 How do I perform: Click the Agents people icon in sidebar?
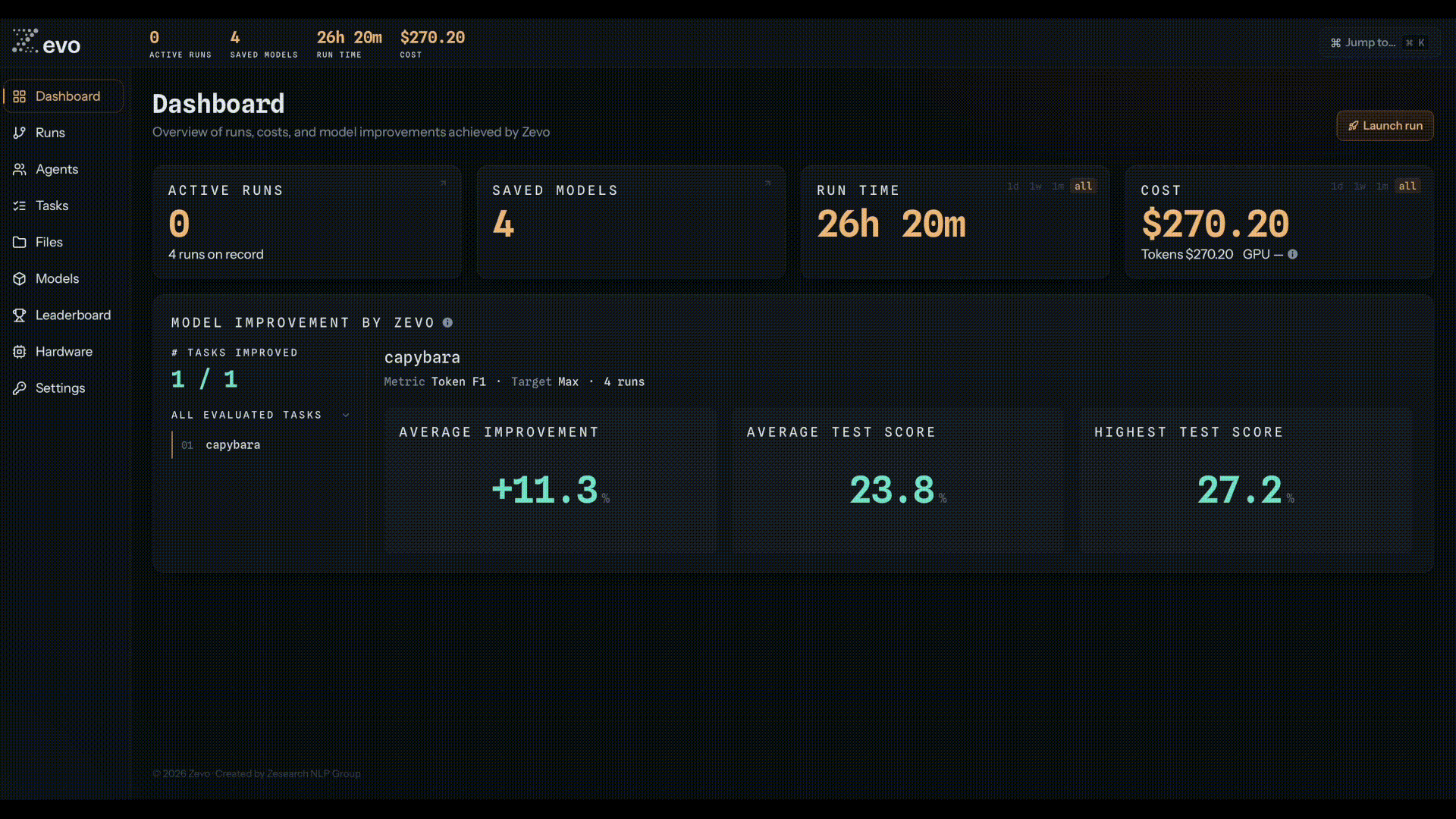click(x=20, y=169)
